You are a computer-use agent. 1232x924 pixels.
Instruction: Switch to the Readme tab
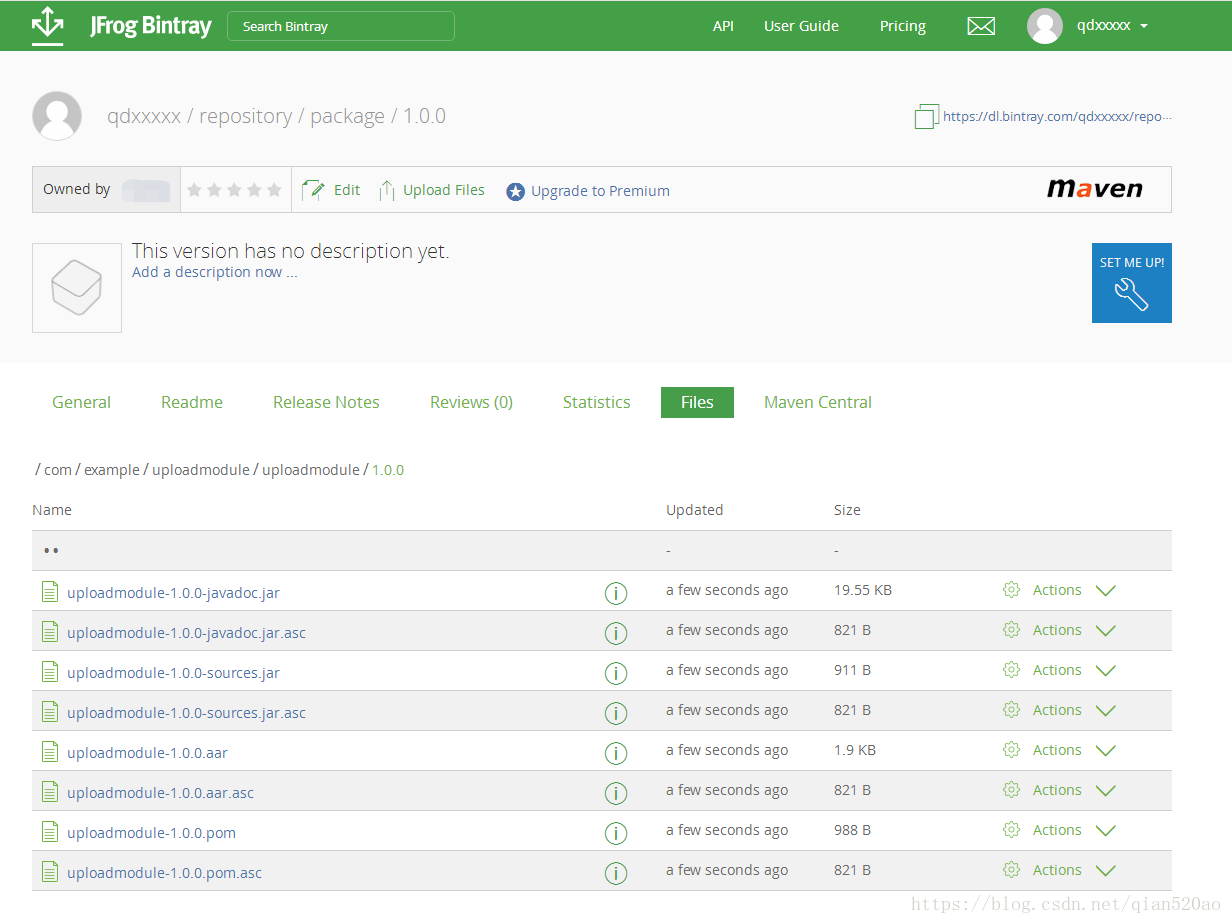pyautogui.click(x=192, y=402)
